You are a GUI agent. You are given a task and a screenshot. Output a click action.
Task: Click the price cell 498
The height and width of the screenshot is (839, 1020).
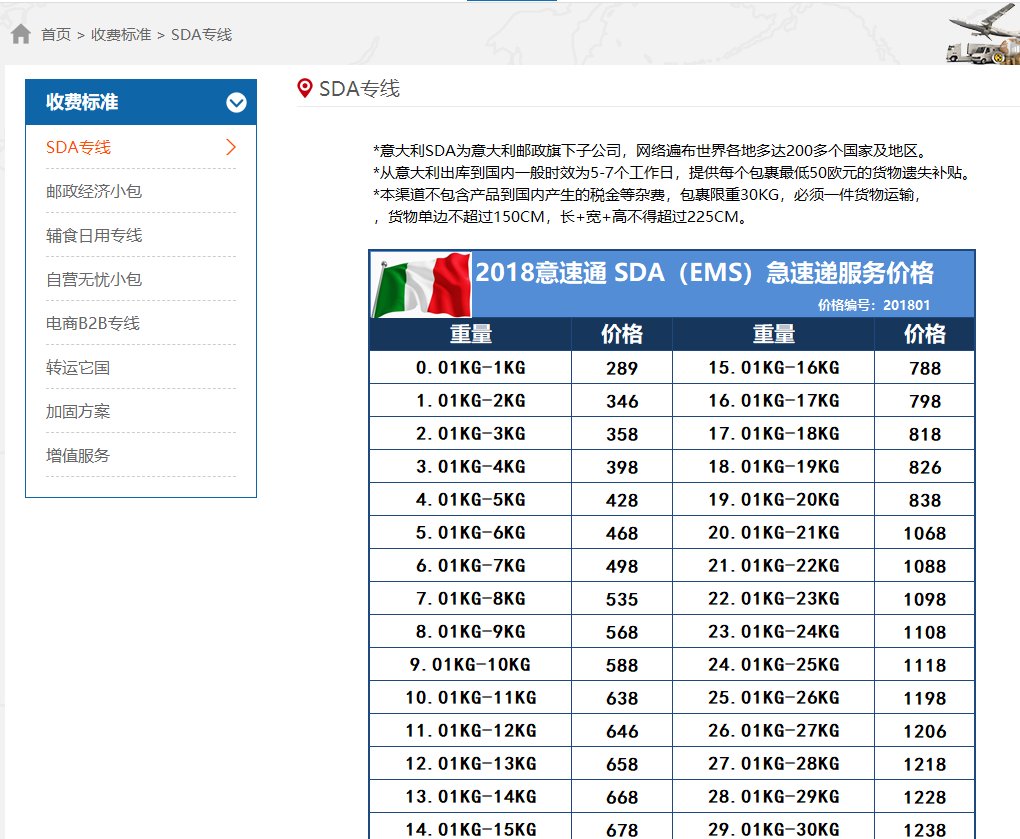(x=622, y=566)
